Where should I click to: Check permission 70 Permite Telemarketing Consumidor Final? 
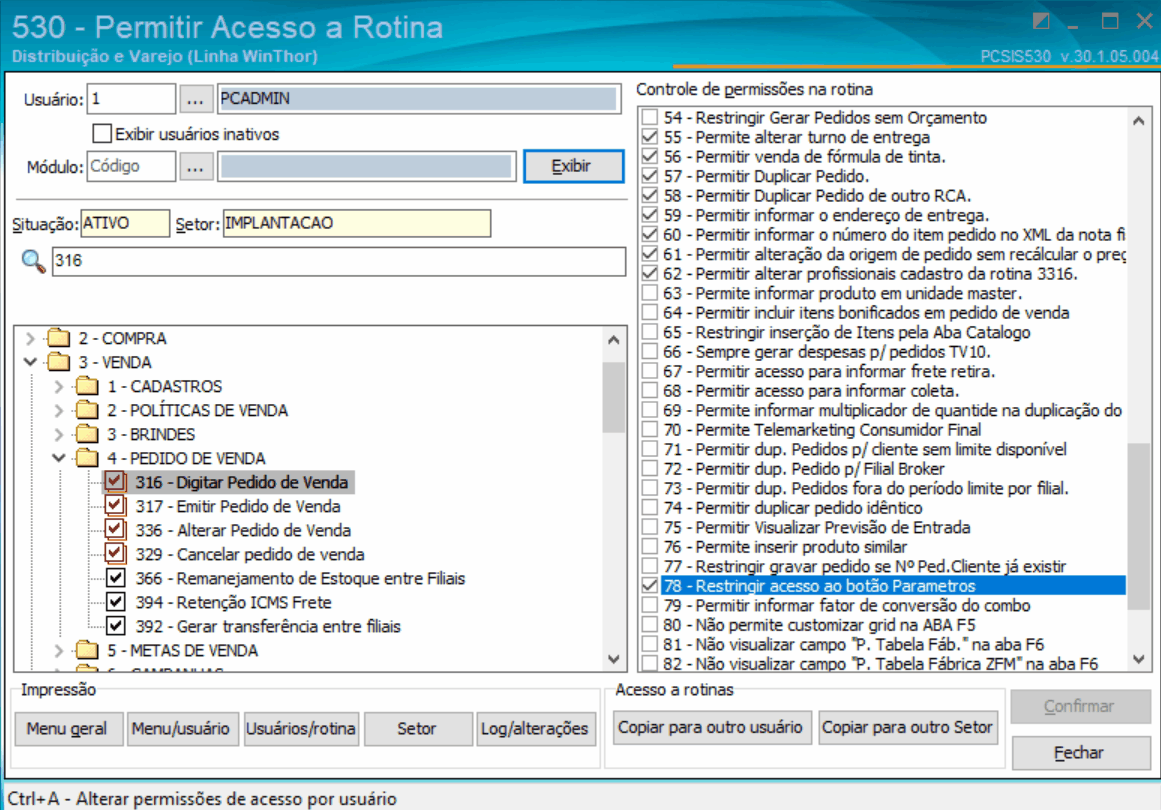coord(650,429)
